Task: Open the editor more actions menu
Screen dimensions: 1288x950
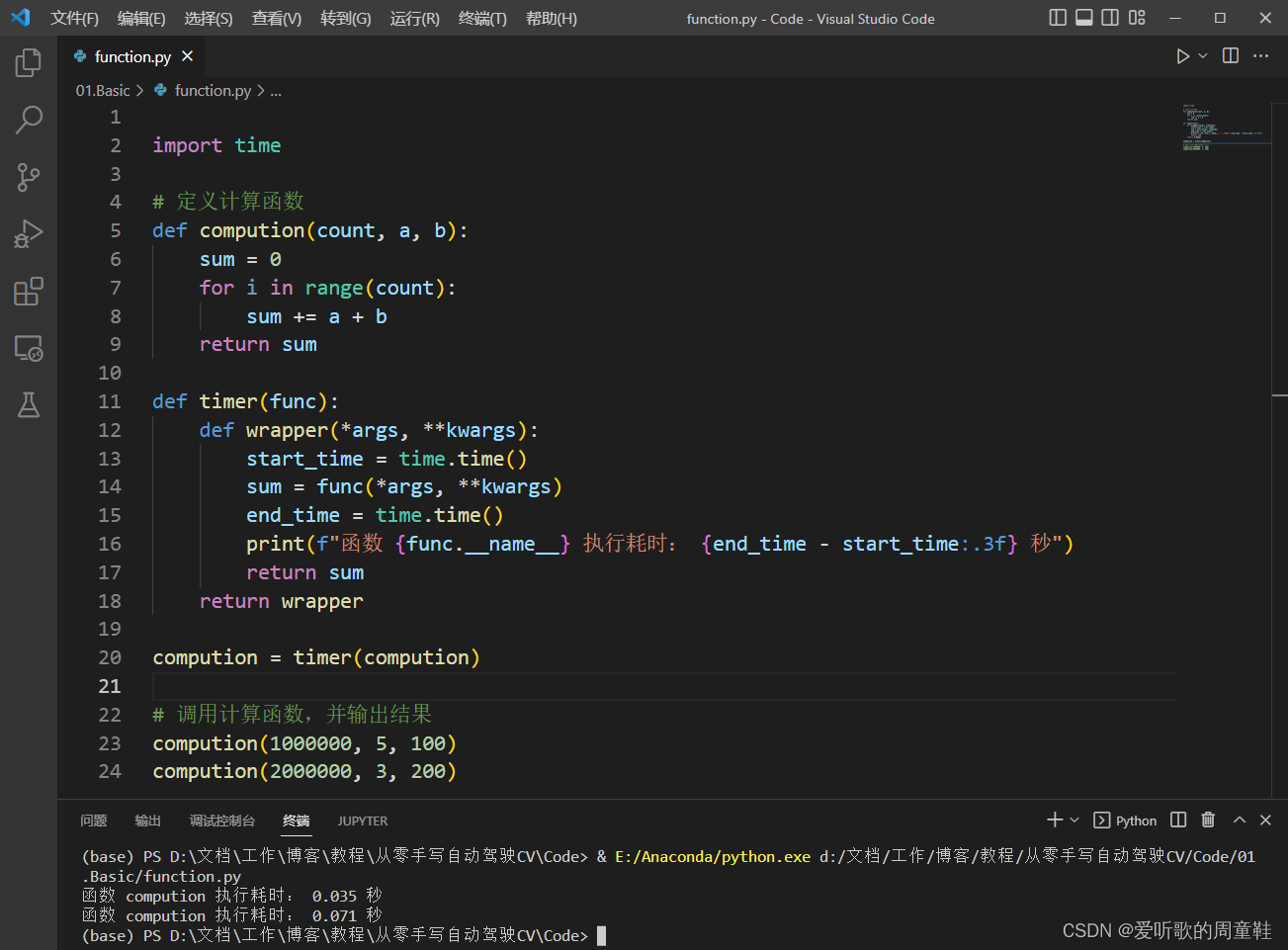Action: point(1260,56)
